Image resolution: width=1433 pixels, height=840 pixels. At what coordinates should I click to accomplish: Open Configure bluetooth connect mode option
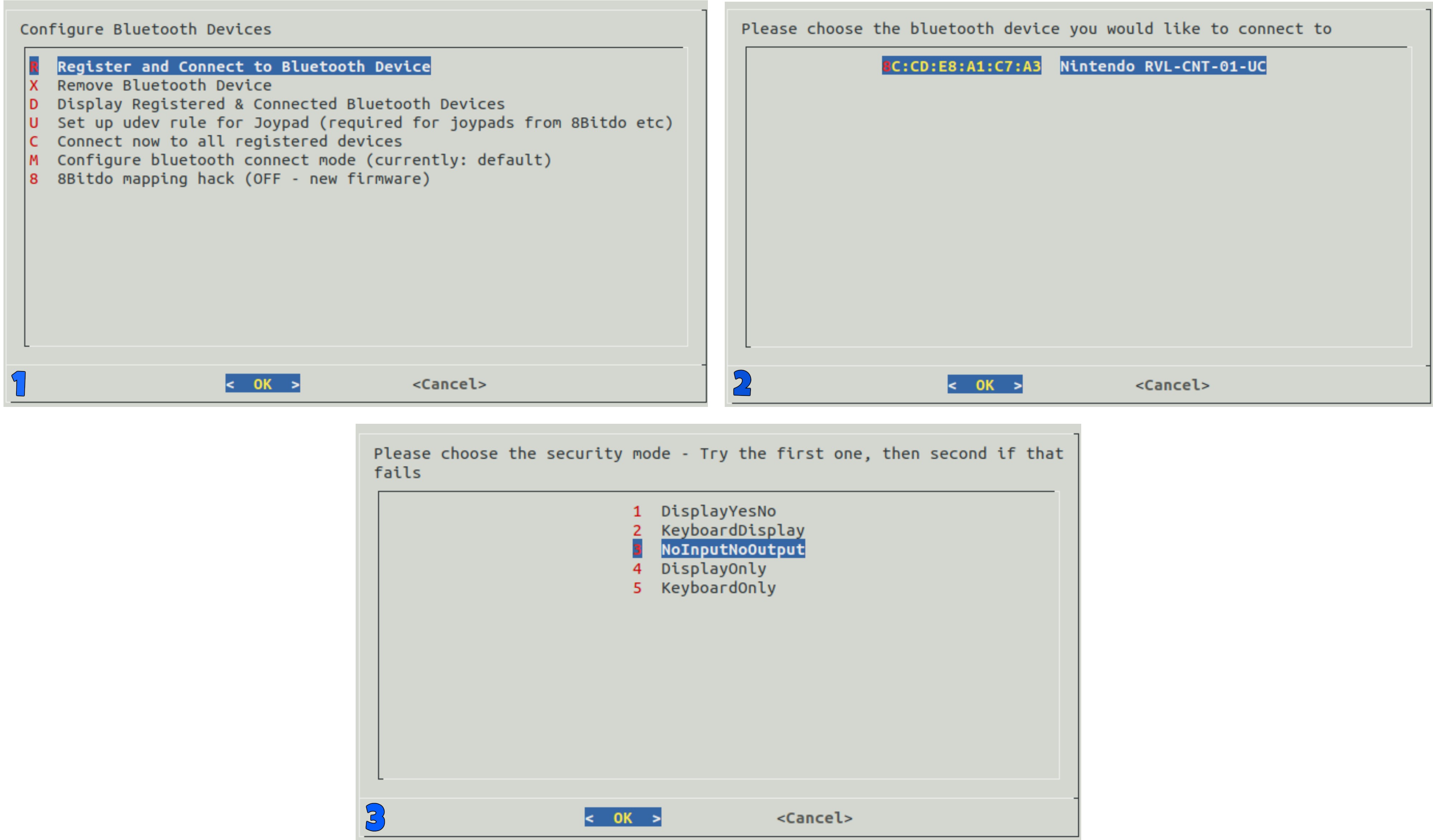(304, 160)
